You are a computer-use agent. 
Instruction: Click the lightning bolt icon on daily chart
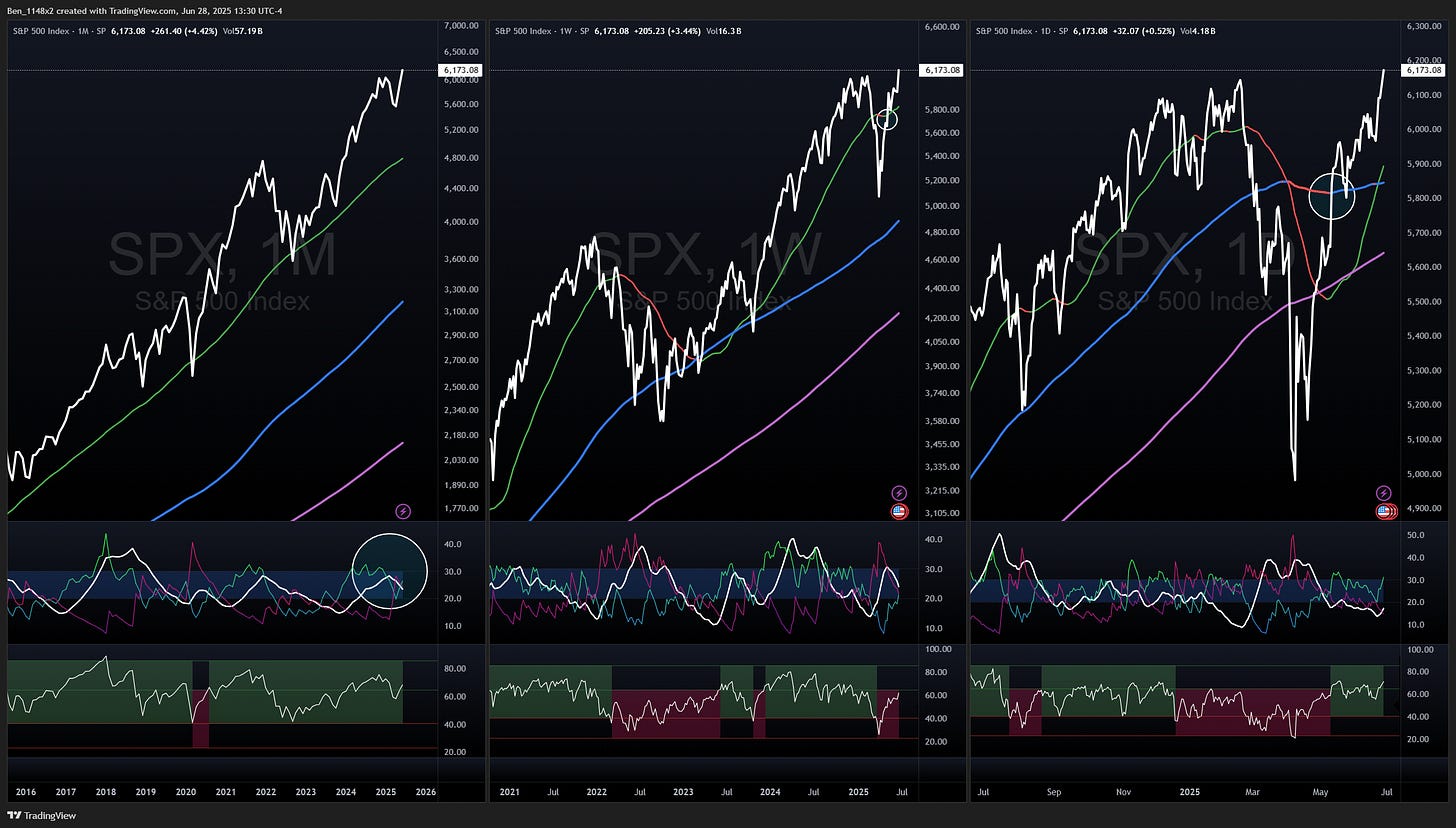(1384, 493)
